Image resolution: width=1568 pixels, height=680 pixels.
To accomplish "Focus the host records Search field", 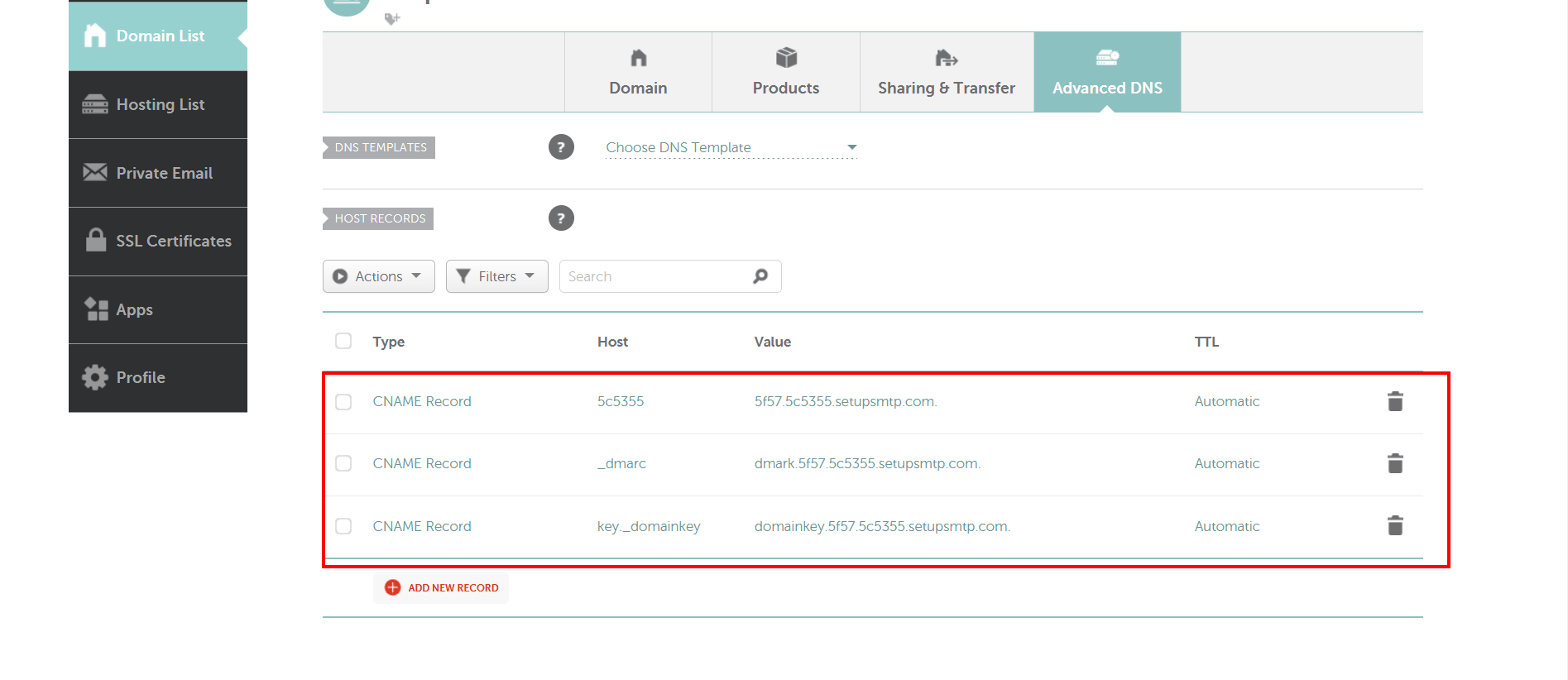I will [x=654, y=276].
